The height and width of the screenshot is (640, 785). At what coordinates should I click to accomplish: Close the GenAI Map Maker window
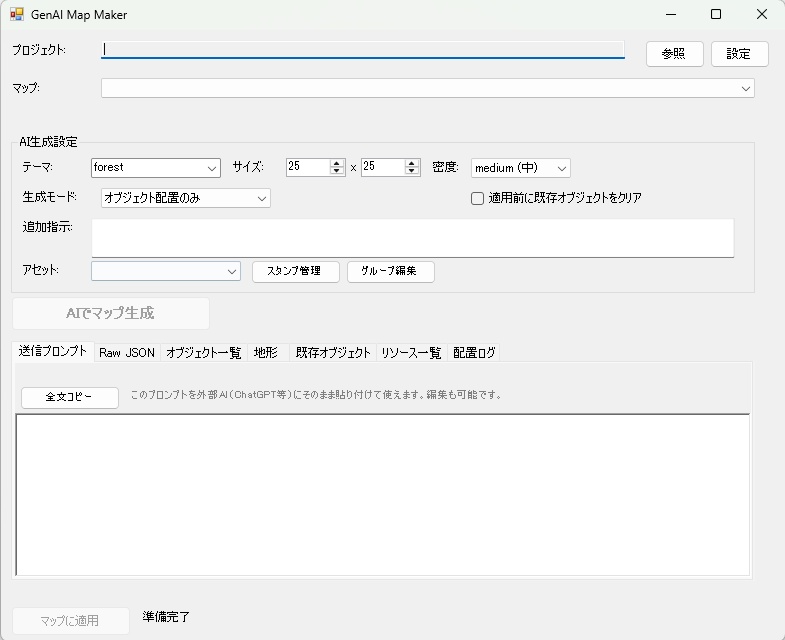[761, 15]
